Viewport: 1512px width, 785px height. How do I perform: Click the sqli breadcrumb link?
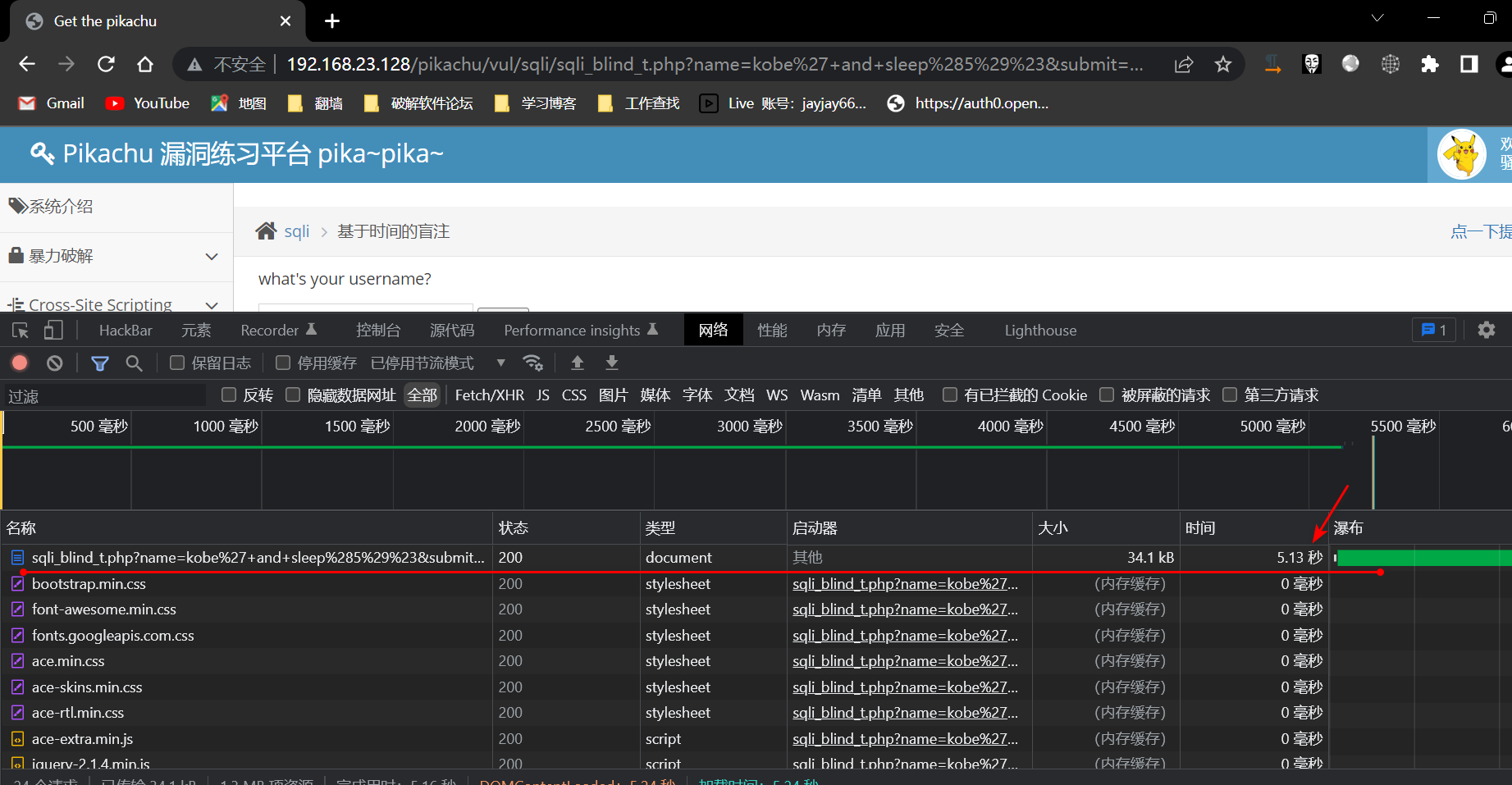(296, 231)
